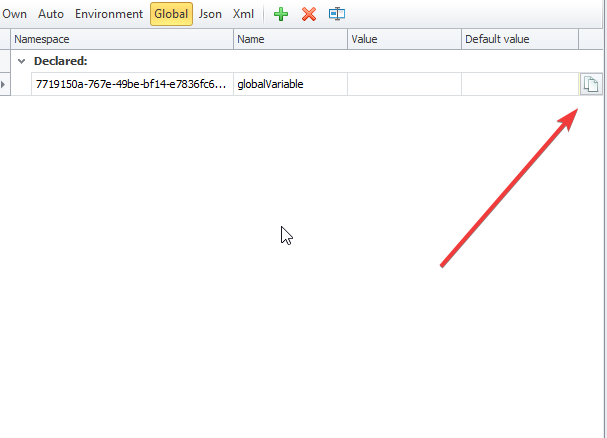607x438 pixels.
Task: Collapse the Declared group chevron
Action: click(x=21, y=61)
